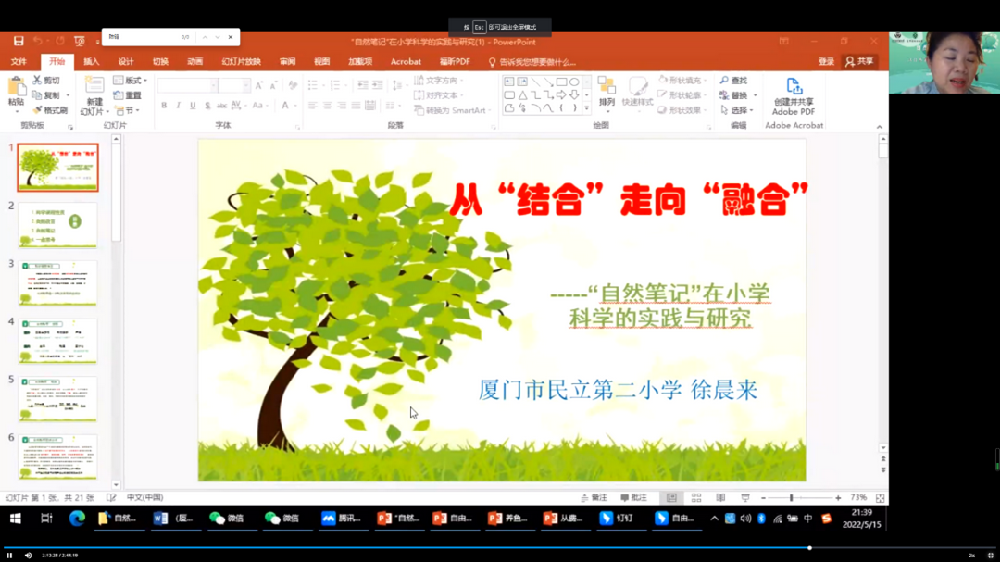Create and share Adobe PDF
Image resolution: width=1000 pixels, height=562 pixels.
(x=793, y=96)
